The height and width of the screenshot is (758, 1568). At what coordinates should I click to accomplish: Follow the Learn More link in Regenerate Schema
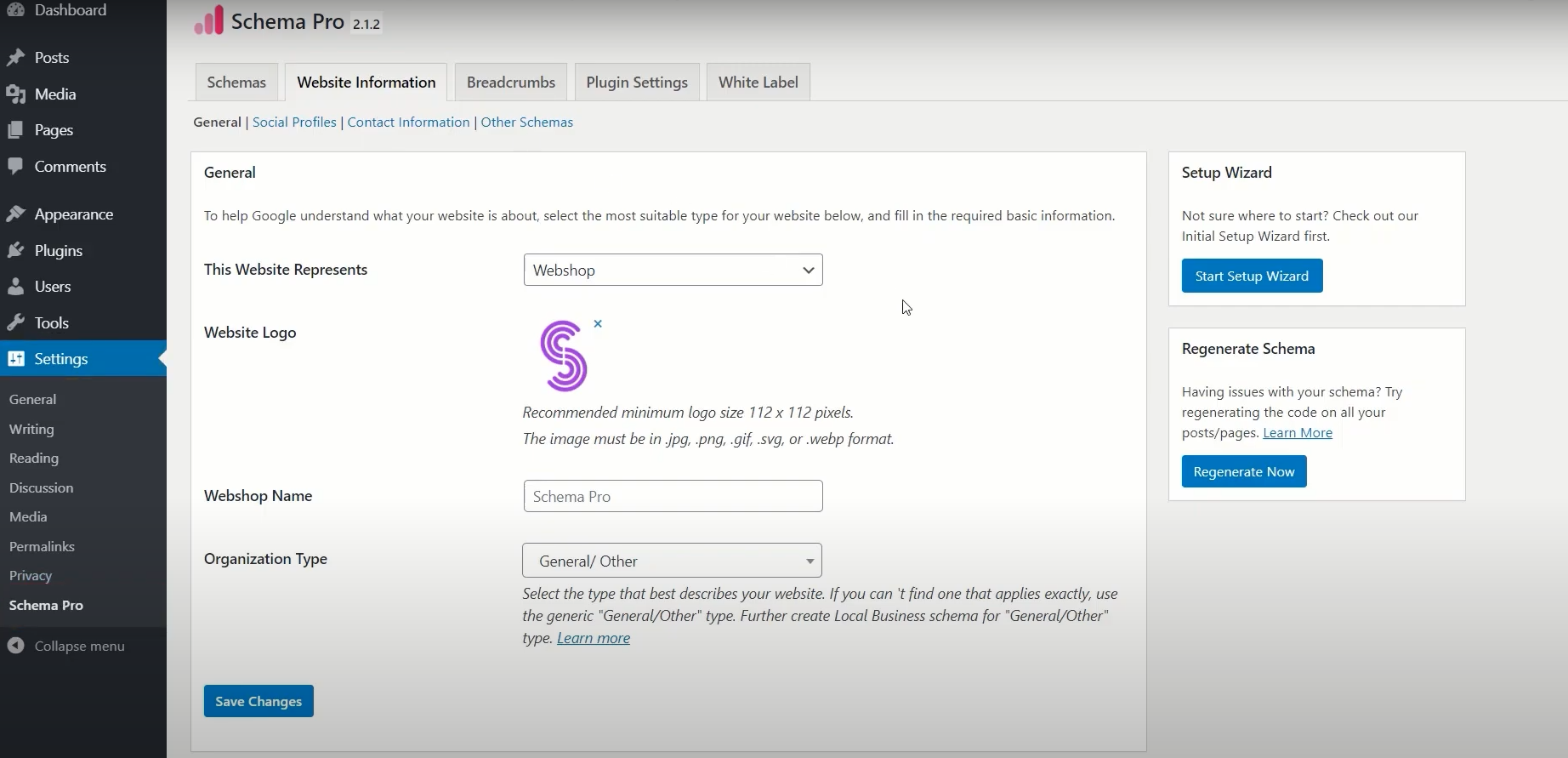(1298, 433)
